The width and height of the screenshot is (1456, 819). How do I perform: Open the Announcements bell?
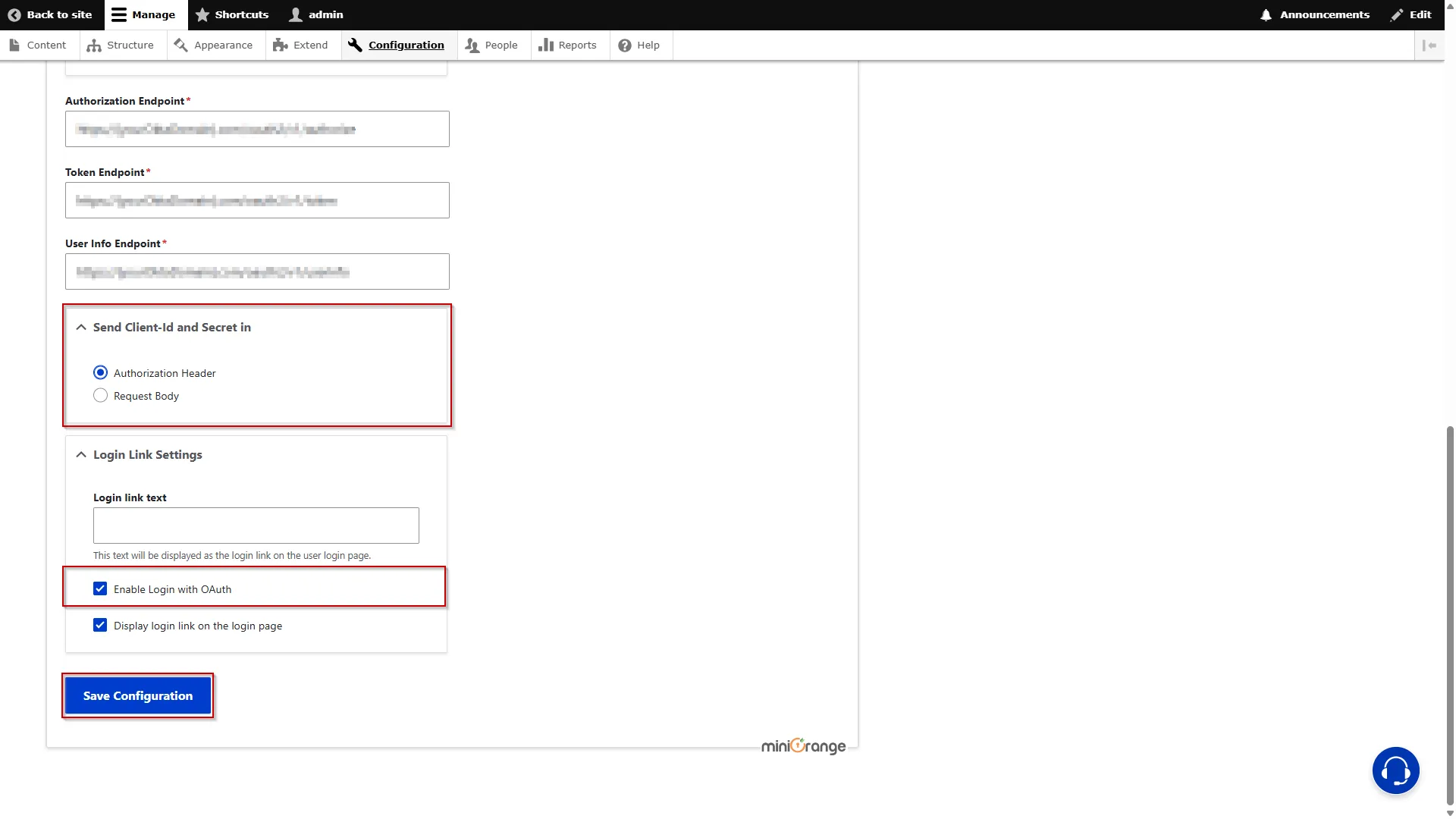tap(1315, 14)
